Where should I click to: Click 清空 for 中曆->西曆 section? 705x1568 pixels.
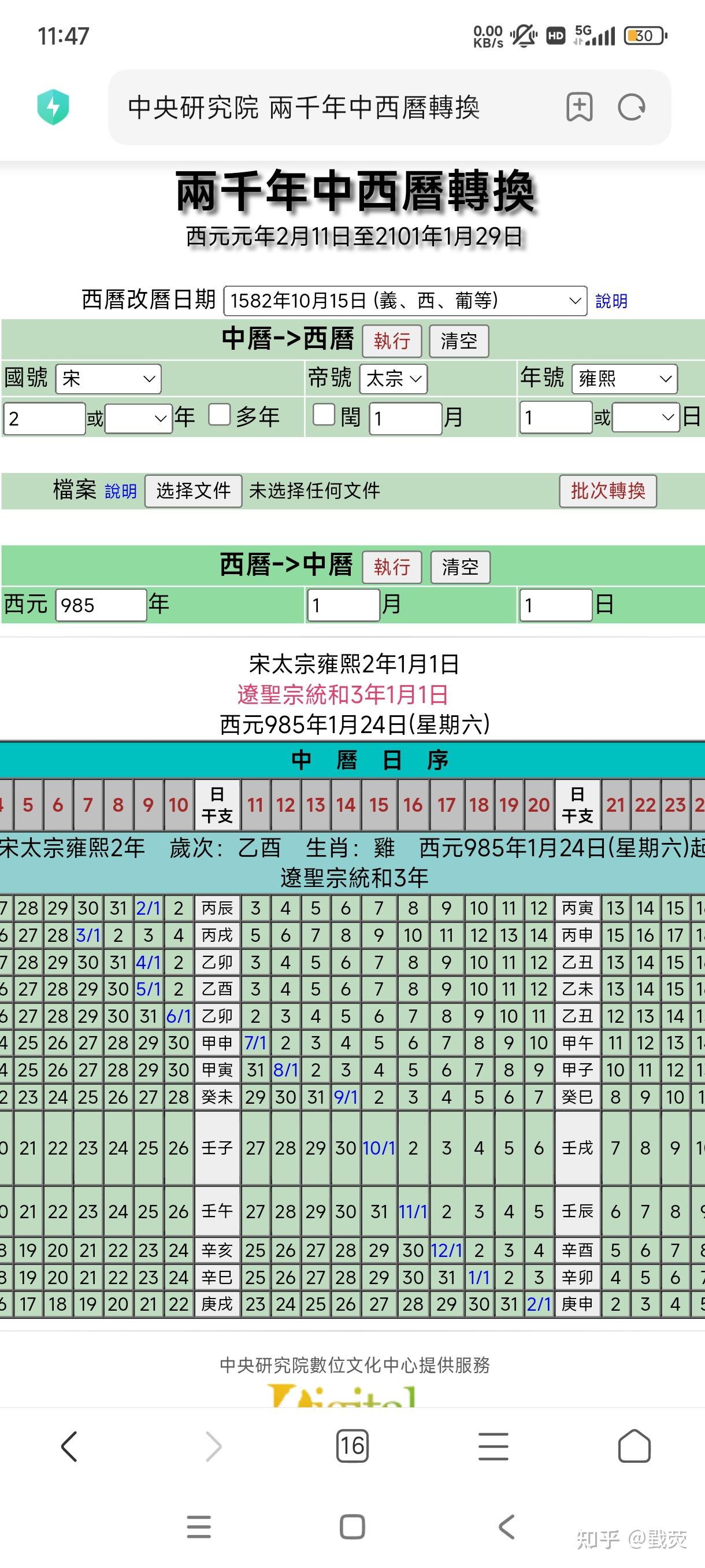459,341
